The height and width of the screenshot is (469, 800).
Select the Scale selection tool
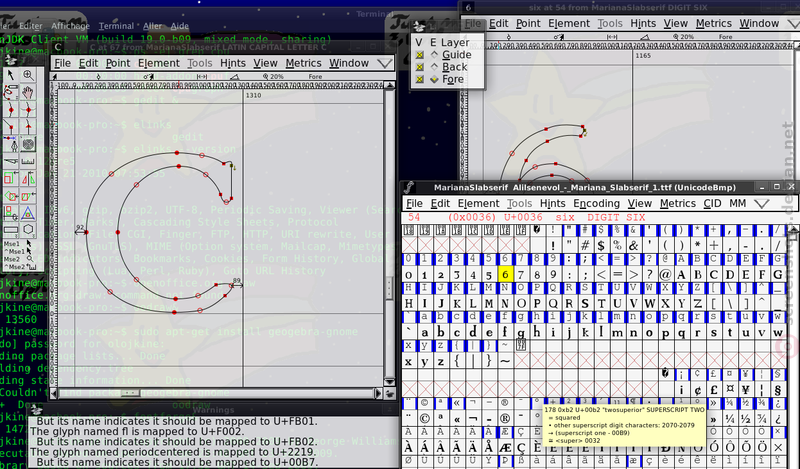pos(11,179)
